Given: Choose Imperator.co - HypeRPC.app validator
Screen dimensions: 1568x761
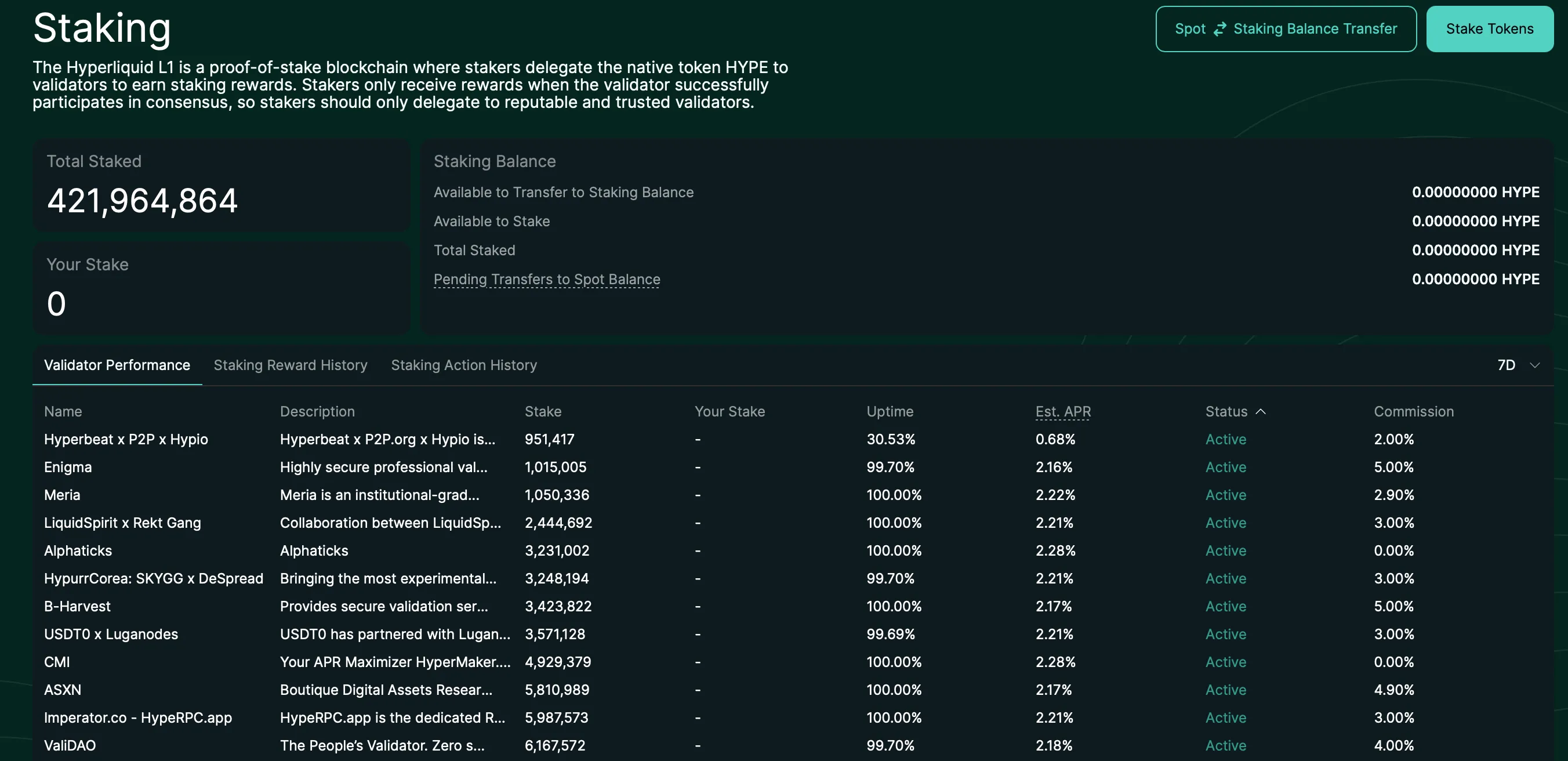Looking at the screenshot, I should [137, 717].
